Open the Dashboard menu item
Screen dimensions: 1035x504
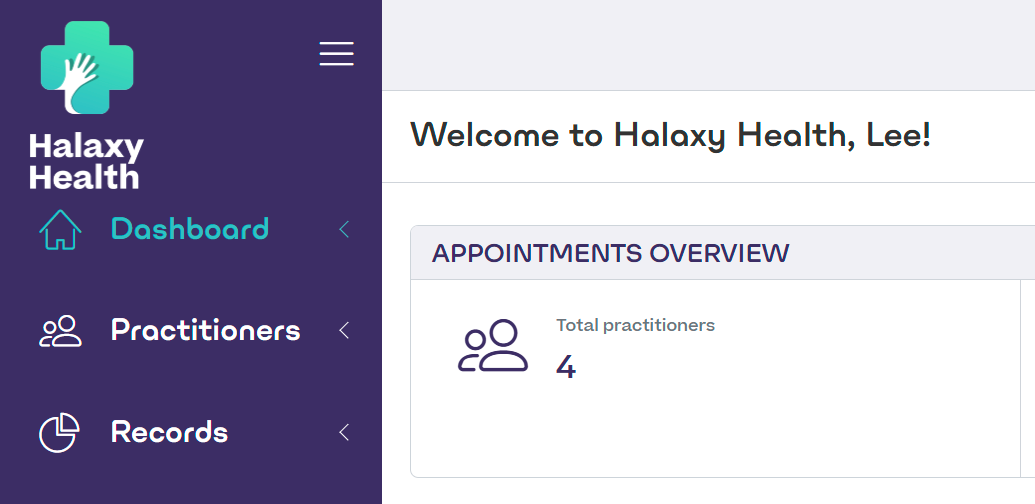pyautogui.click(x=190, y=229)
